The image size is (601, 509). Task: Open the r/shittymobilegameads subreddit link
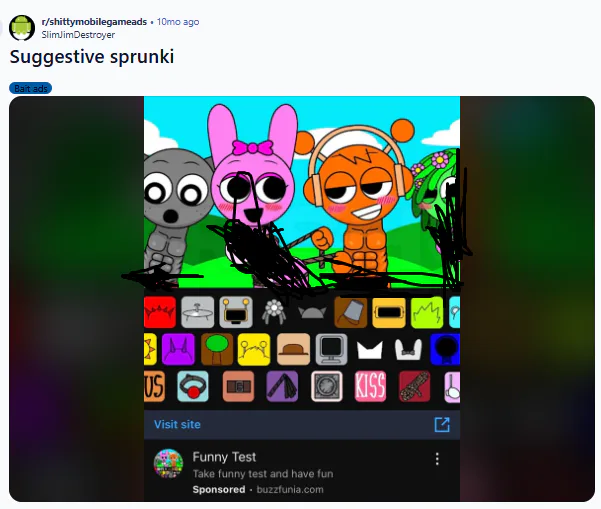94,22
